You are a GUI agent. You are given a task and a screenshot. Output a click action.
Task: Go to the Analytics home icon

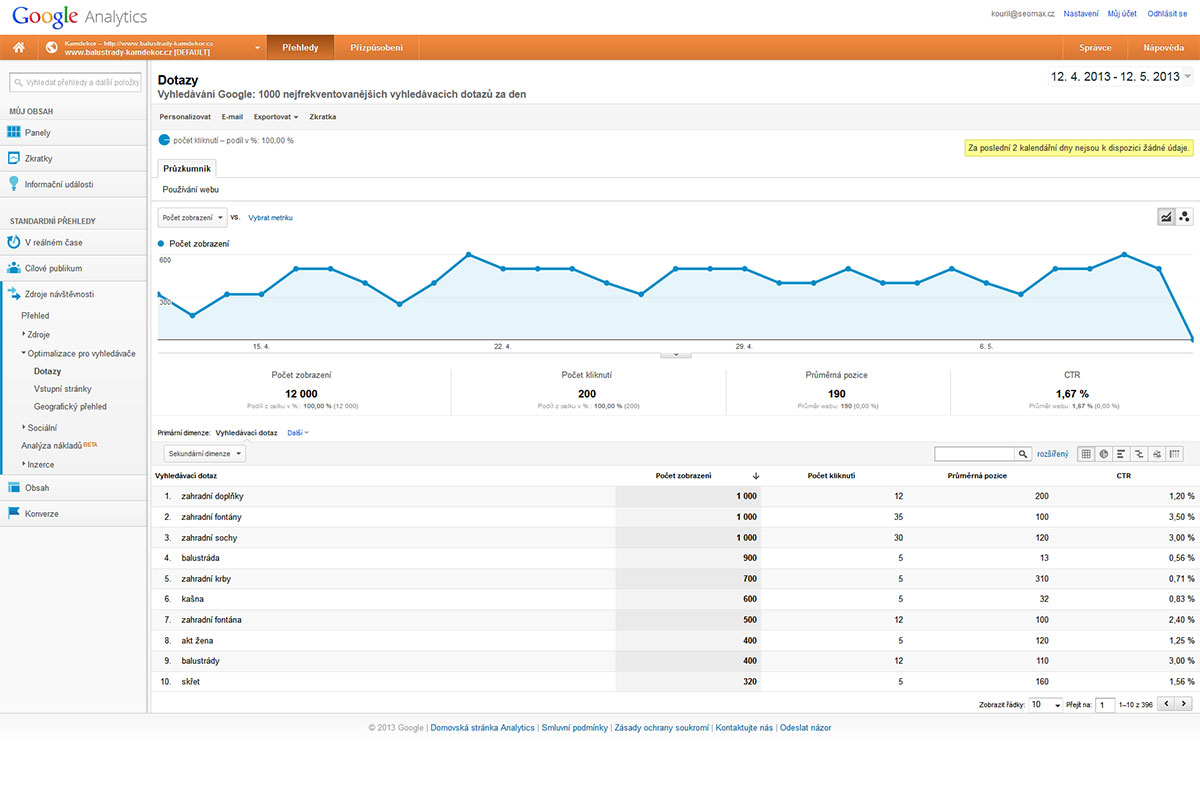tap(18, 48)
